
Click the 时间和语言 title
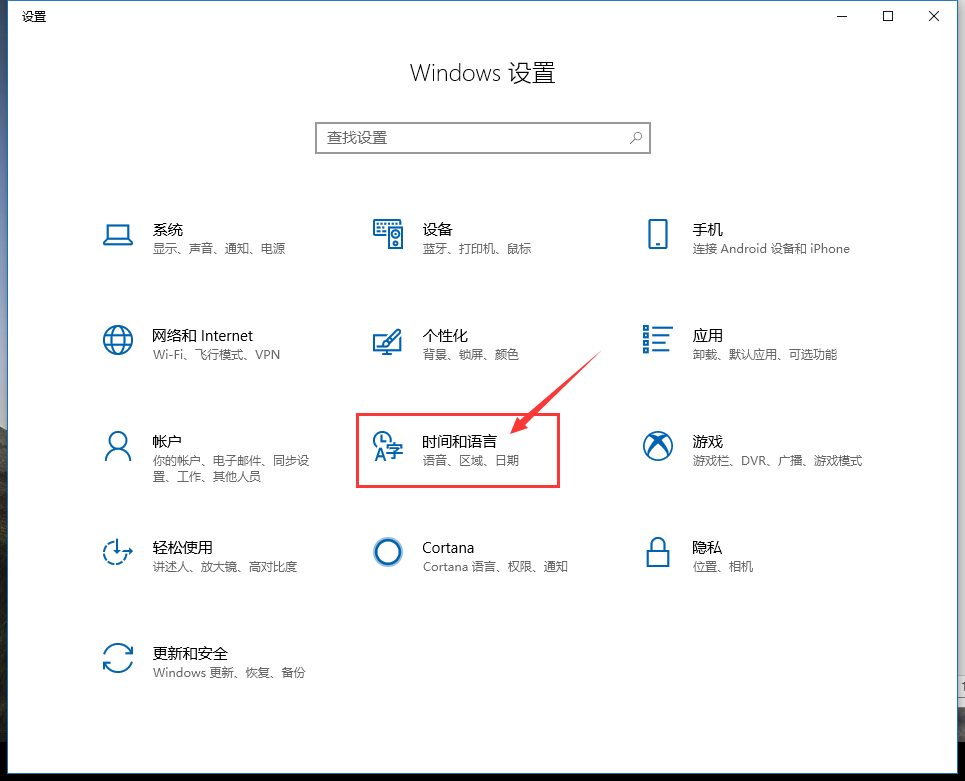coord(459,441)
